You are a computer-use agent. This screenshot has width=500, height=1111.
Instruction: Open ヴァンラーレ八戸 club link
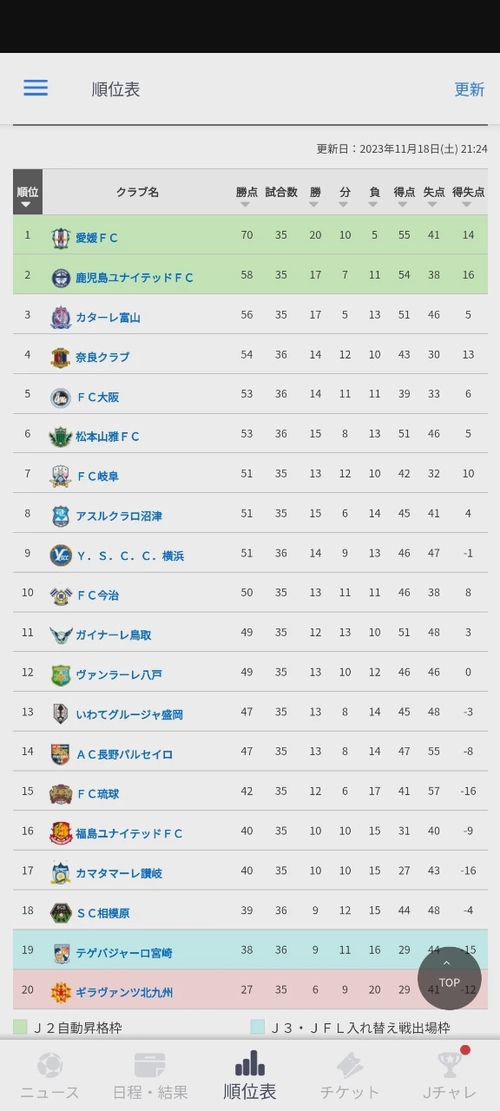coord(119,675)
